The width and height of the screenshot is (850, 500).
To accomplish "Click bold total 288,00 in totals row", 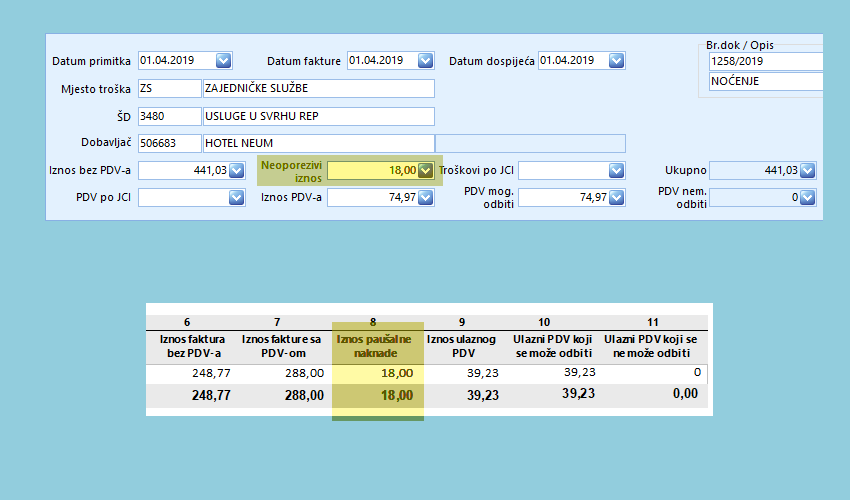I will point(305,395).
